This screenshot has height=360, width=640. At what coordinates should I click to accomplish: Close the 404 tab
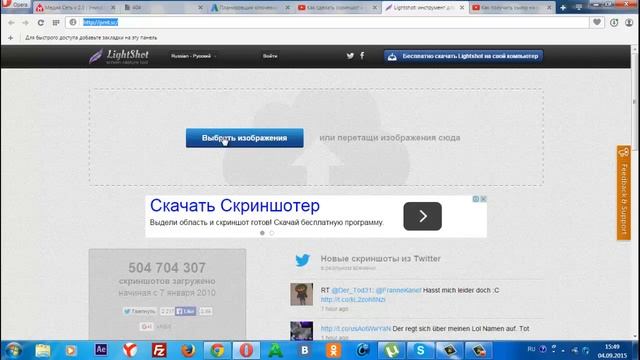[200, 7]
